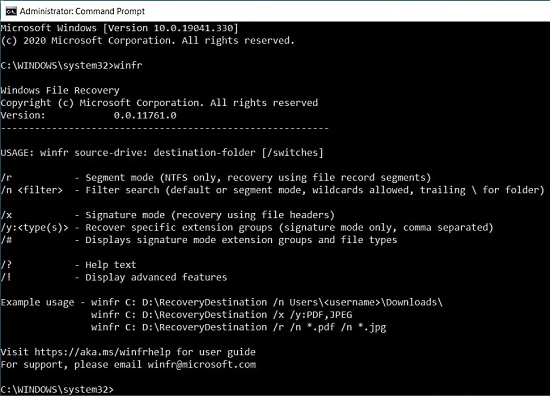The width and height of the screenshot is (550, 396).
Task: Click the Microsoft Windows version line at top
Action: click(119, 28)
